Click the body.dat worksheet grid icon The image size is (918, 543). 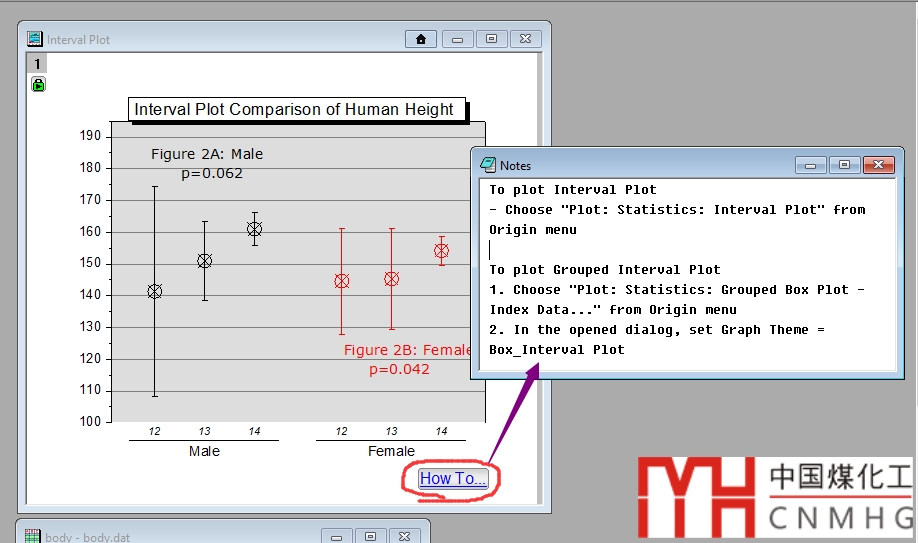click(33, 536)
